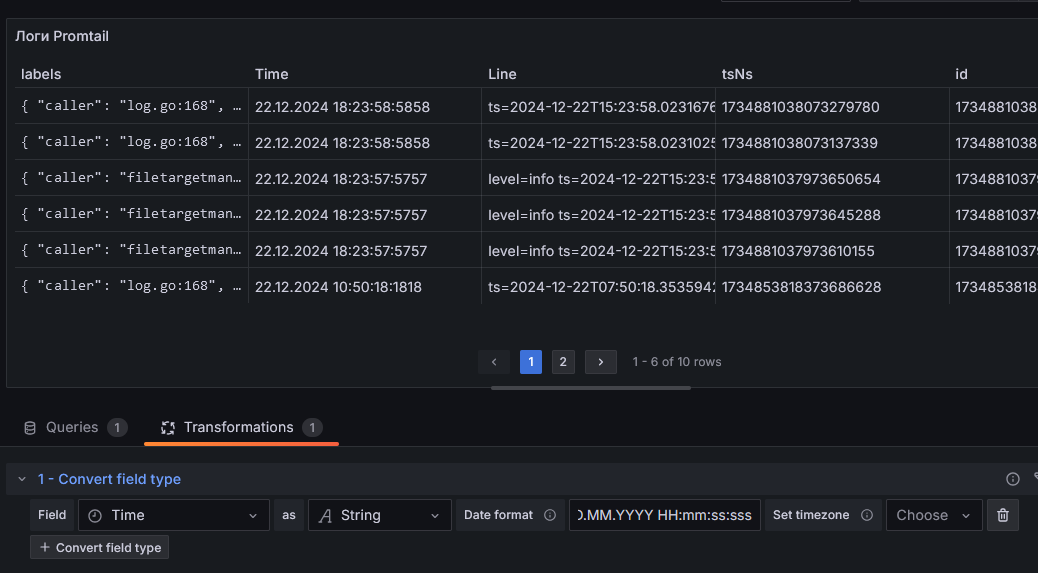Click the Date format input field
This screenshot has height=573, width=1038.
[x=665, y=515]
